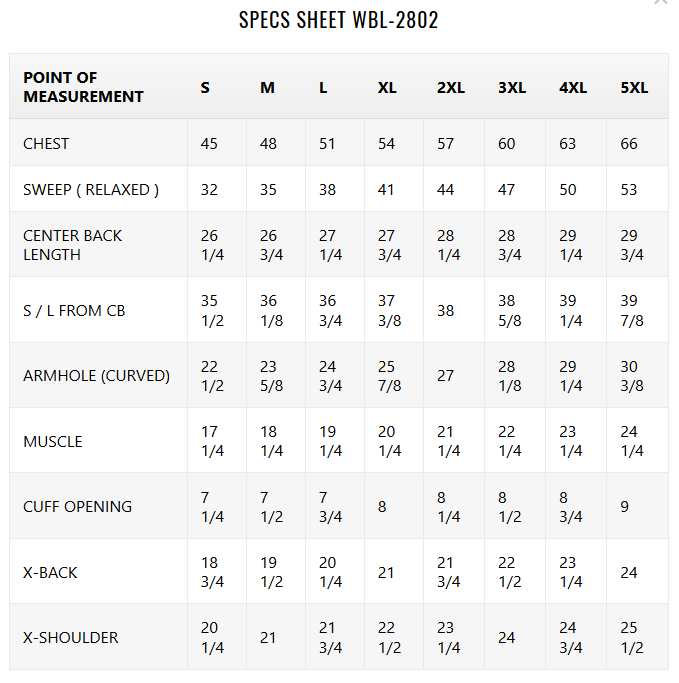This screenshot has height=683, width=679.
Task: Click the CENTER BACK LENGTH row label
Action: 72,245
